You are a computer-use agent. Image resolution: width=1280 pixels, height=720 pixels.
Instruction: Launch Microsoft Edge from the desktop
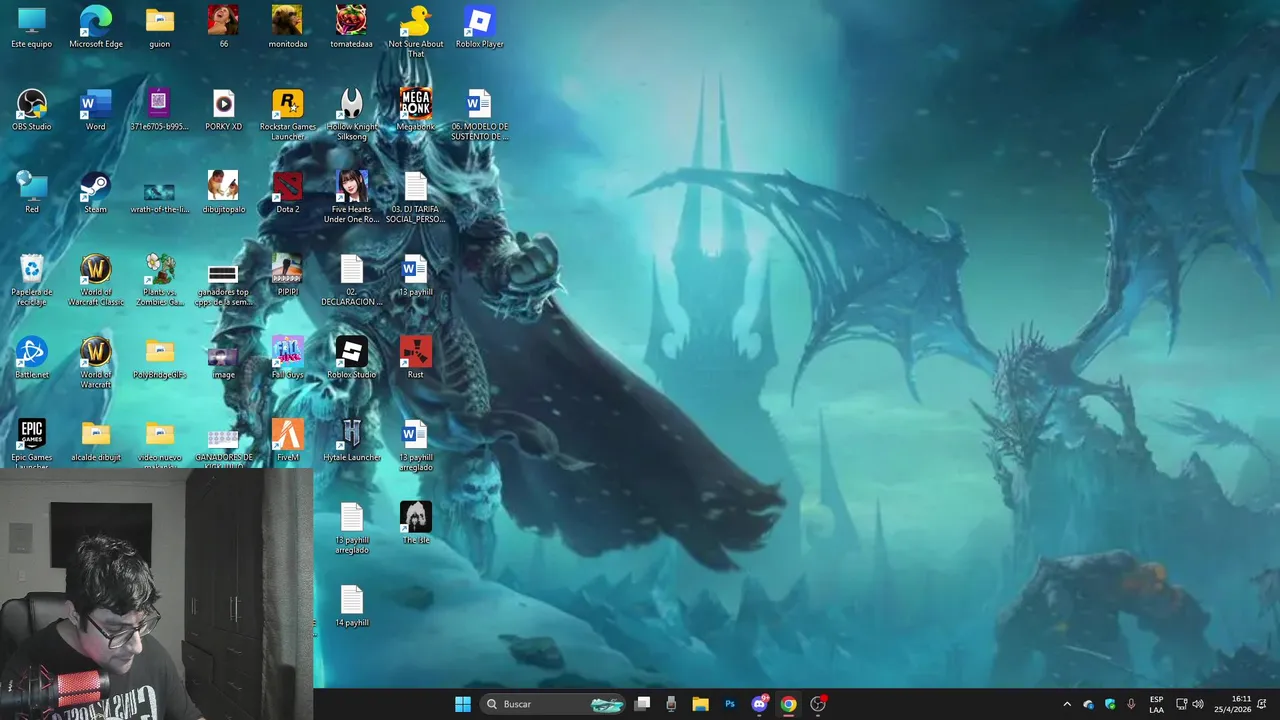(96, 27)
